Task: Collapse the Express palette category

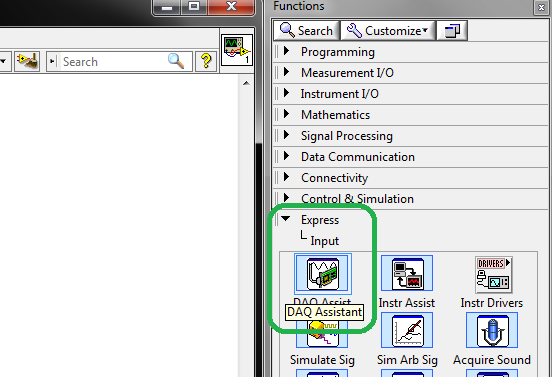Action: pos(286,219)
